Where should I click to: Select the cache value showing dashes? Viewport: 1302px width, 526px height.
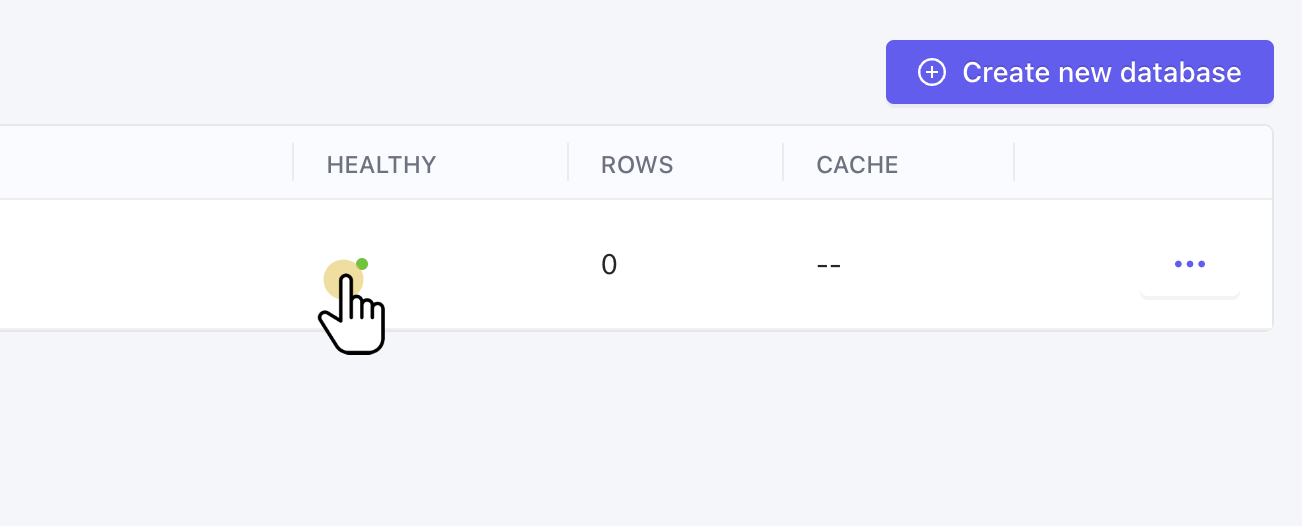(x=828, y=266)
